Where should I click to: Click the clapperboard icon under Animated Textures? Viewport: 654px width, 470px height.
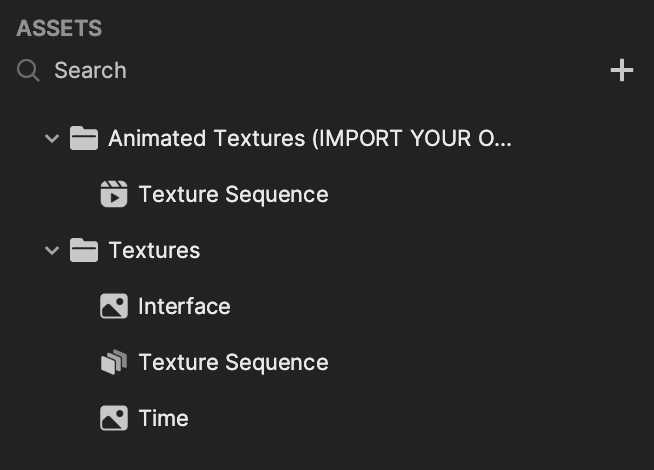coord(114,194)
